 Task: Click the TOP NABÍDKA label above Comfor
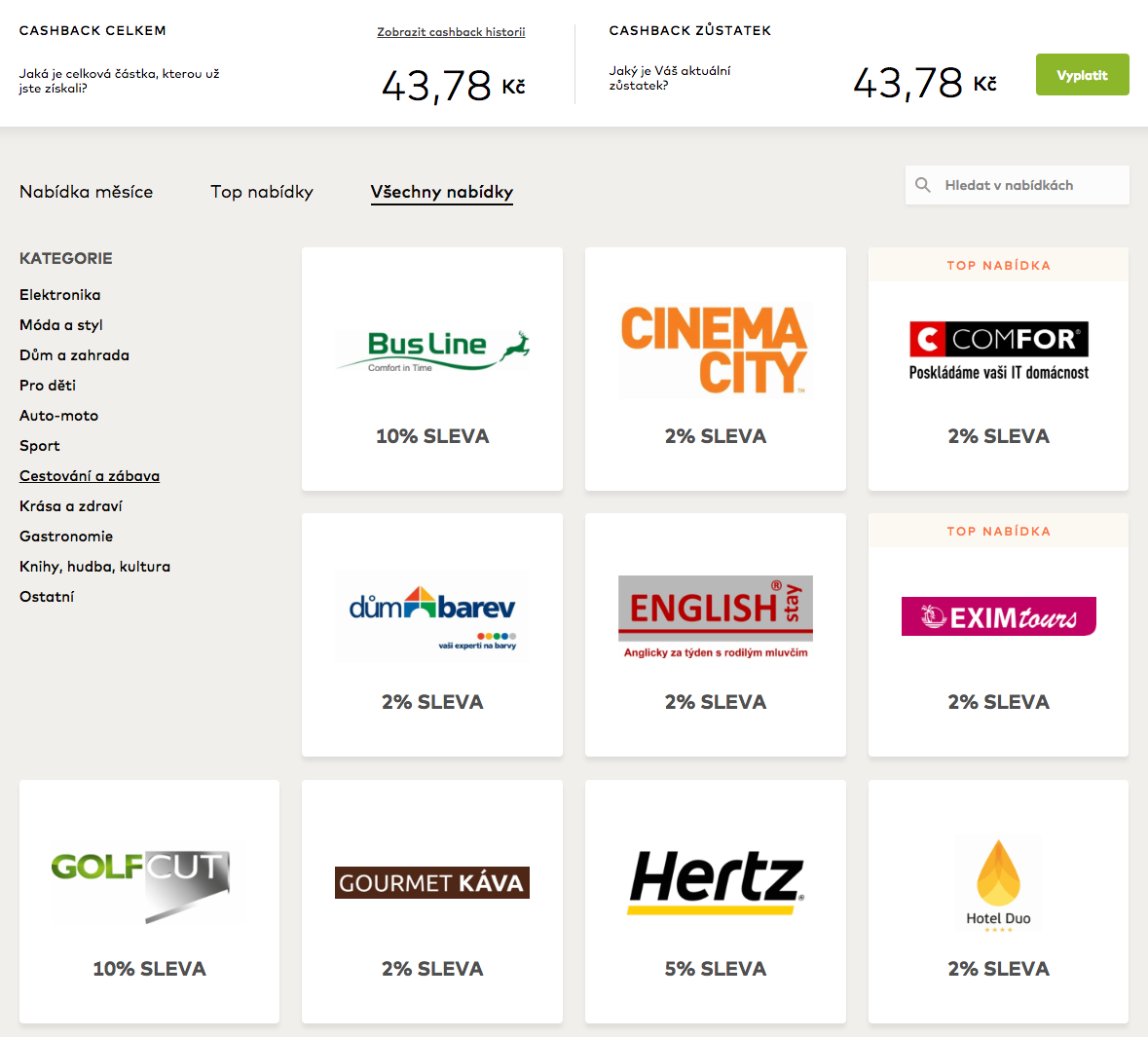pos(999,265)
